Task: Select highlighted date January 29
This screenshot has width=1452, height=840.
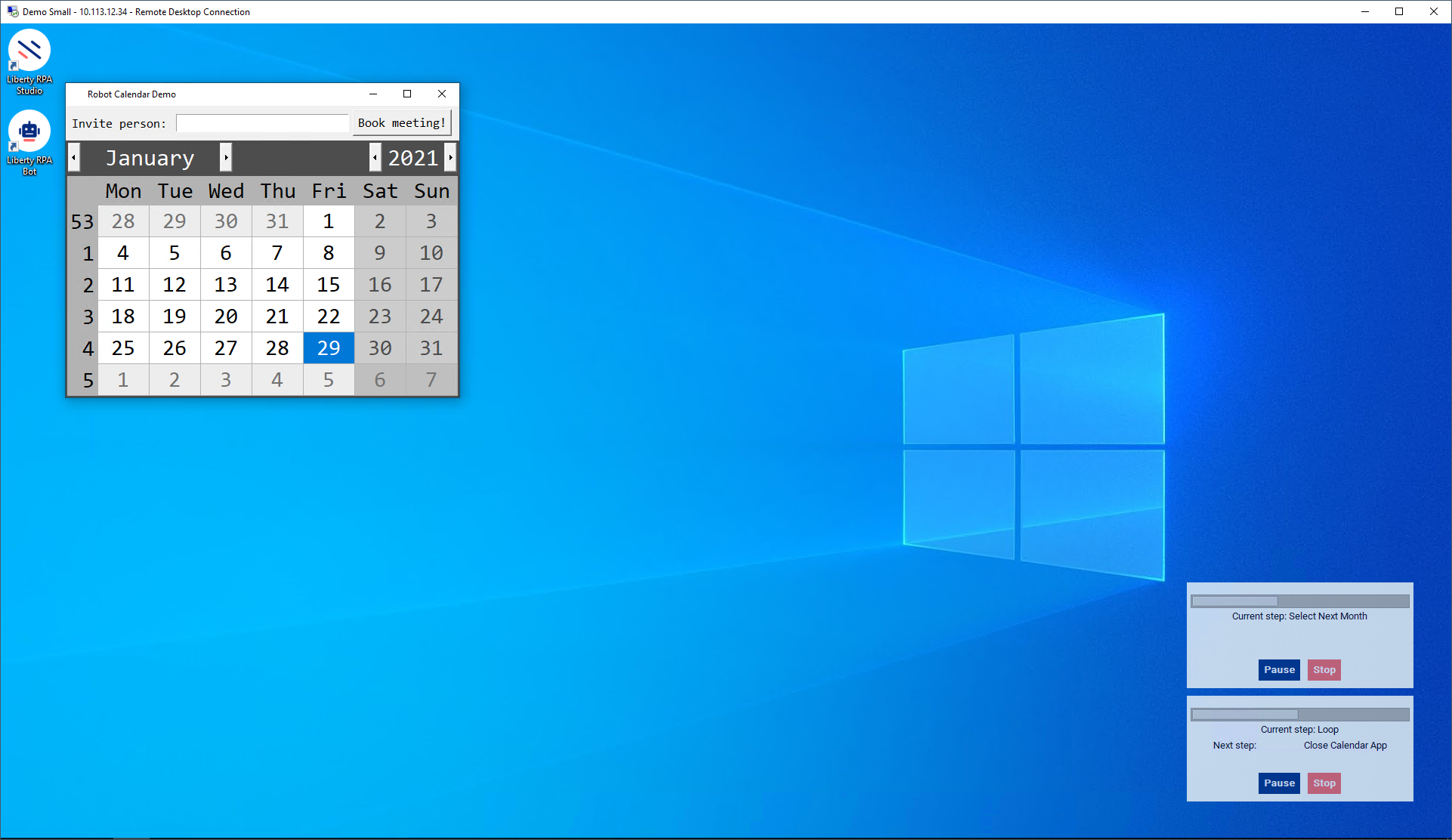Action: coord(328,348)
